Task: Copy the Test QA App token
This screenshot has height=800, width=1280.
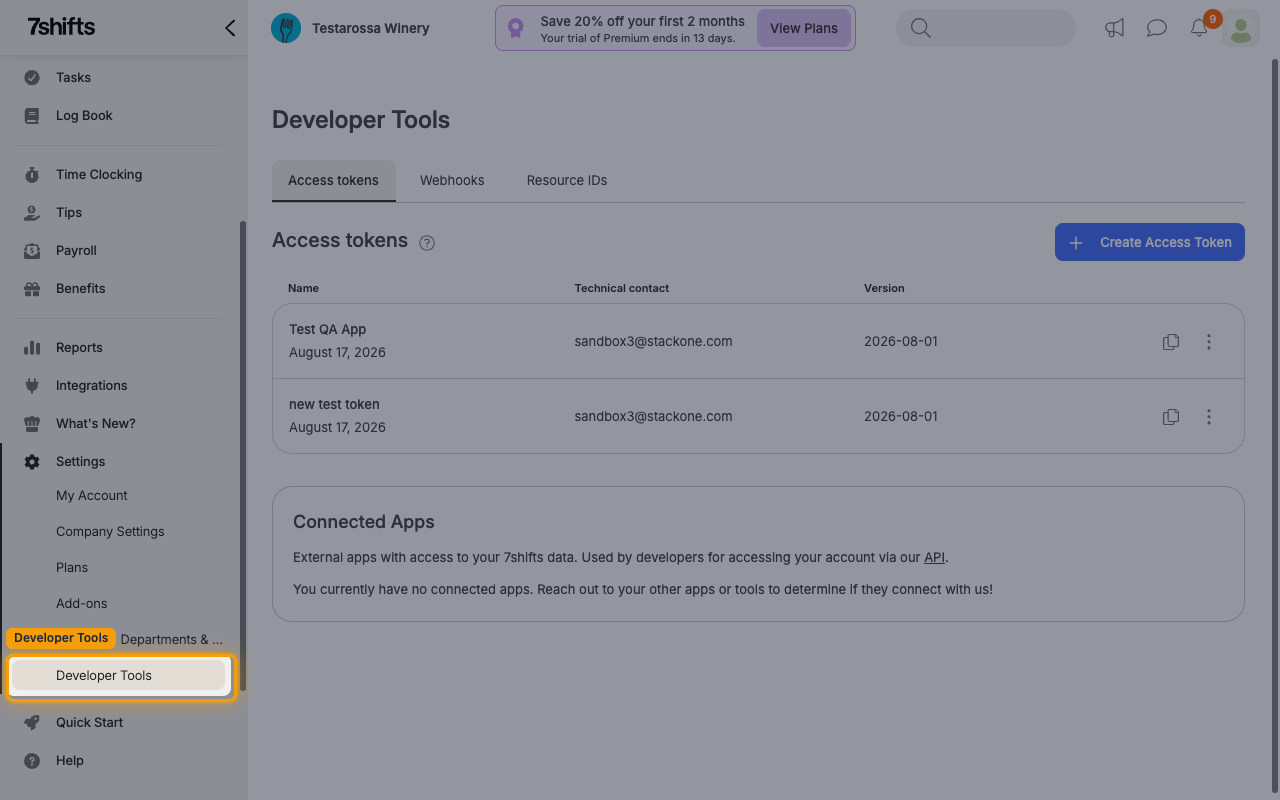Action: click(1171, 342)
